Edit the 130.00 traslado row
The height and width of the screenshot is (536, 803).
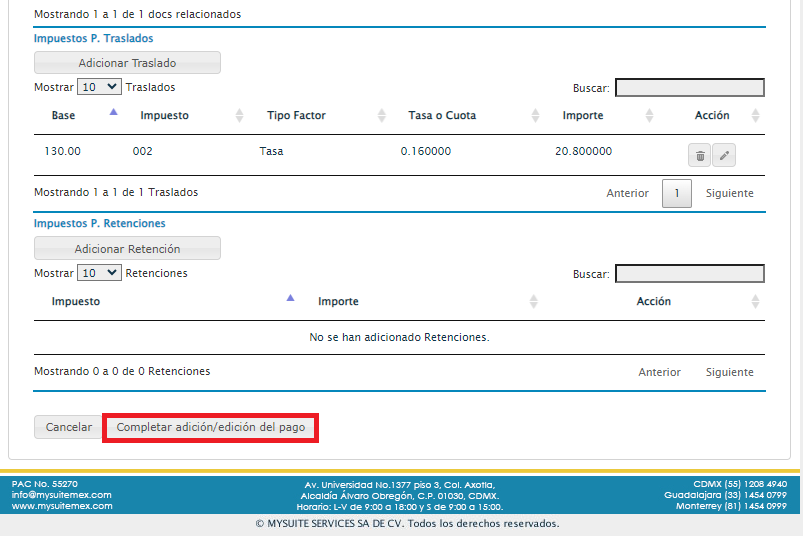pos(724,155)
